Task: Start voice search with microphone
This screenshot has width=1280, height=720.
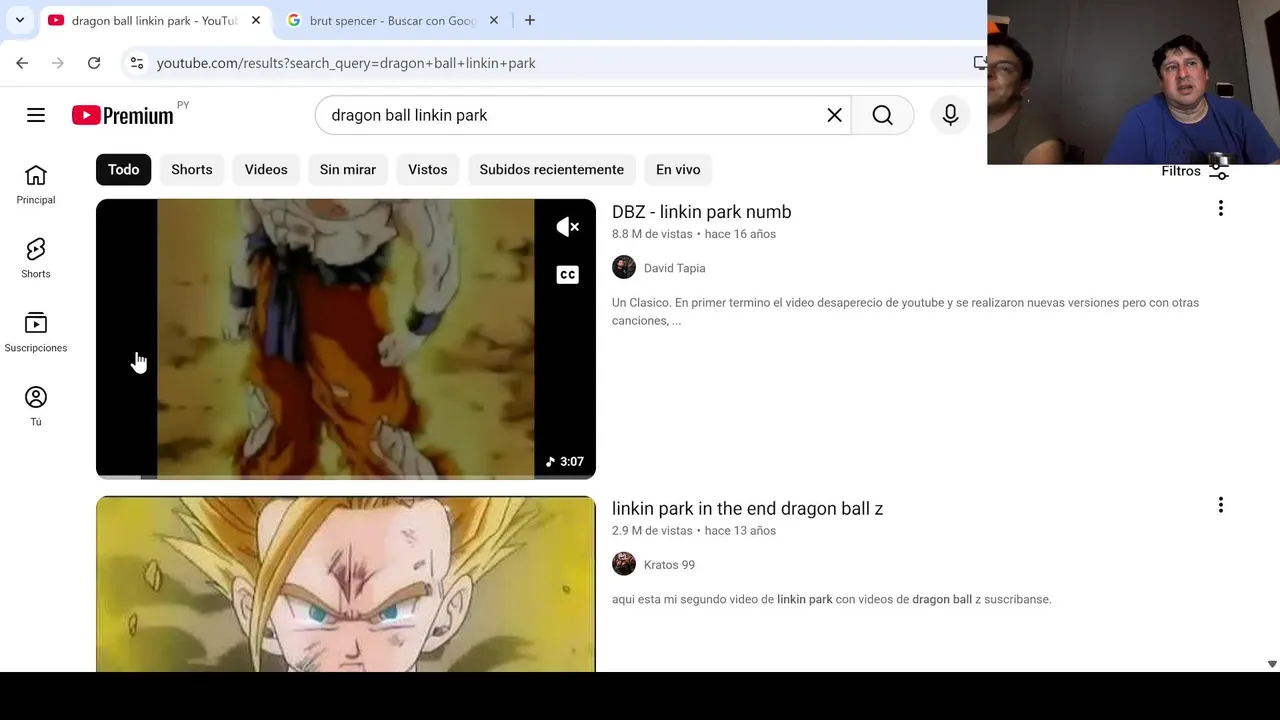Action: click(950, 115)
